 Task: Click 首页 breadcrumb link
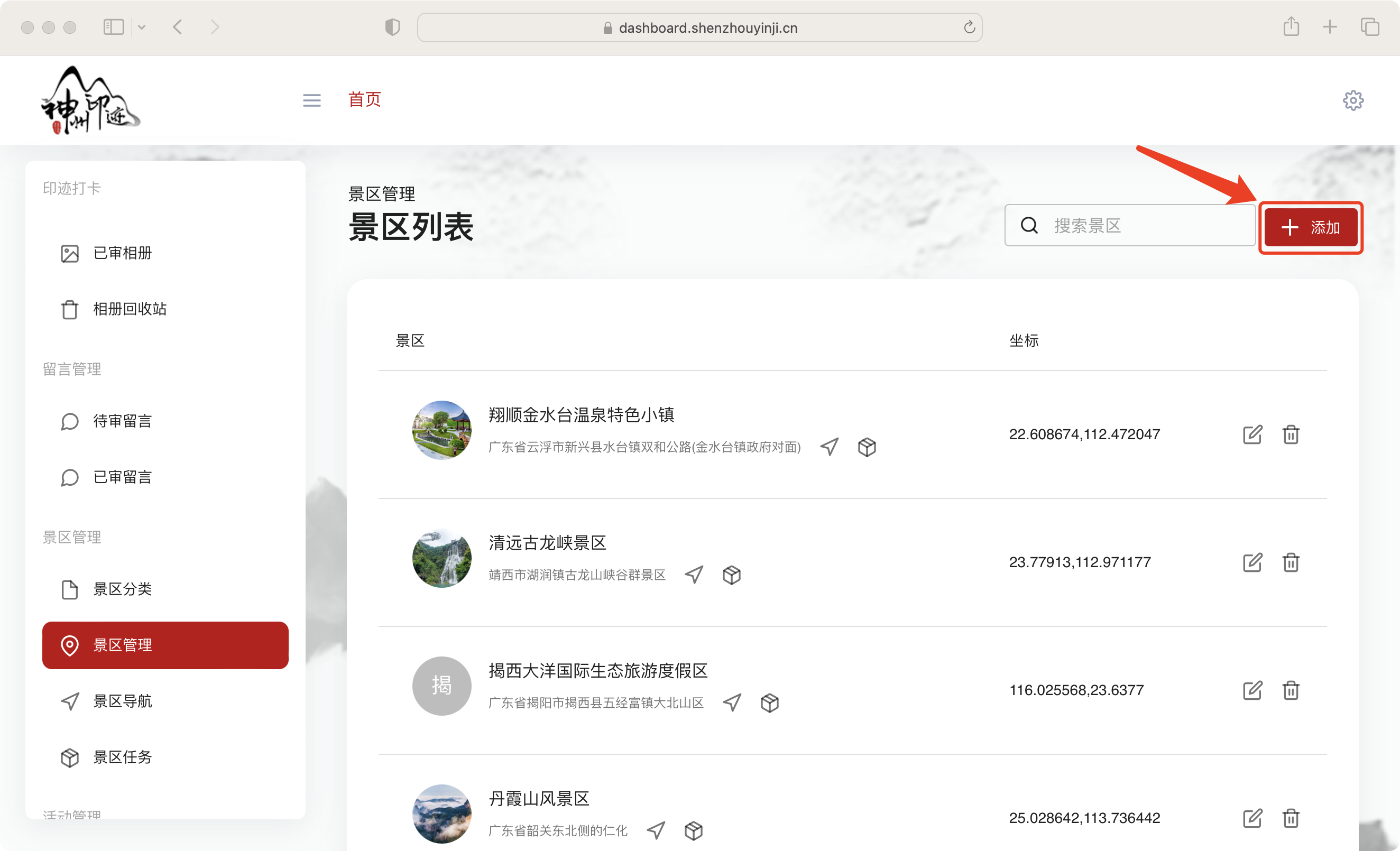pos(364,99)
